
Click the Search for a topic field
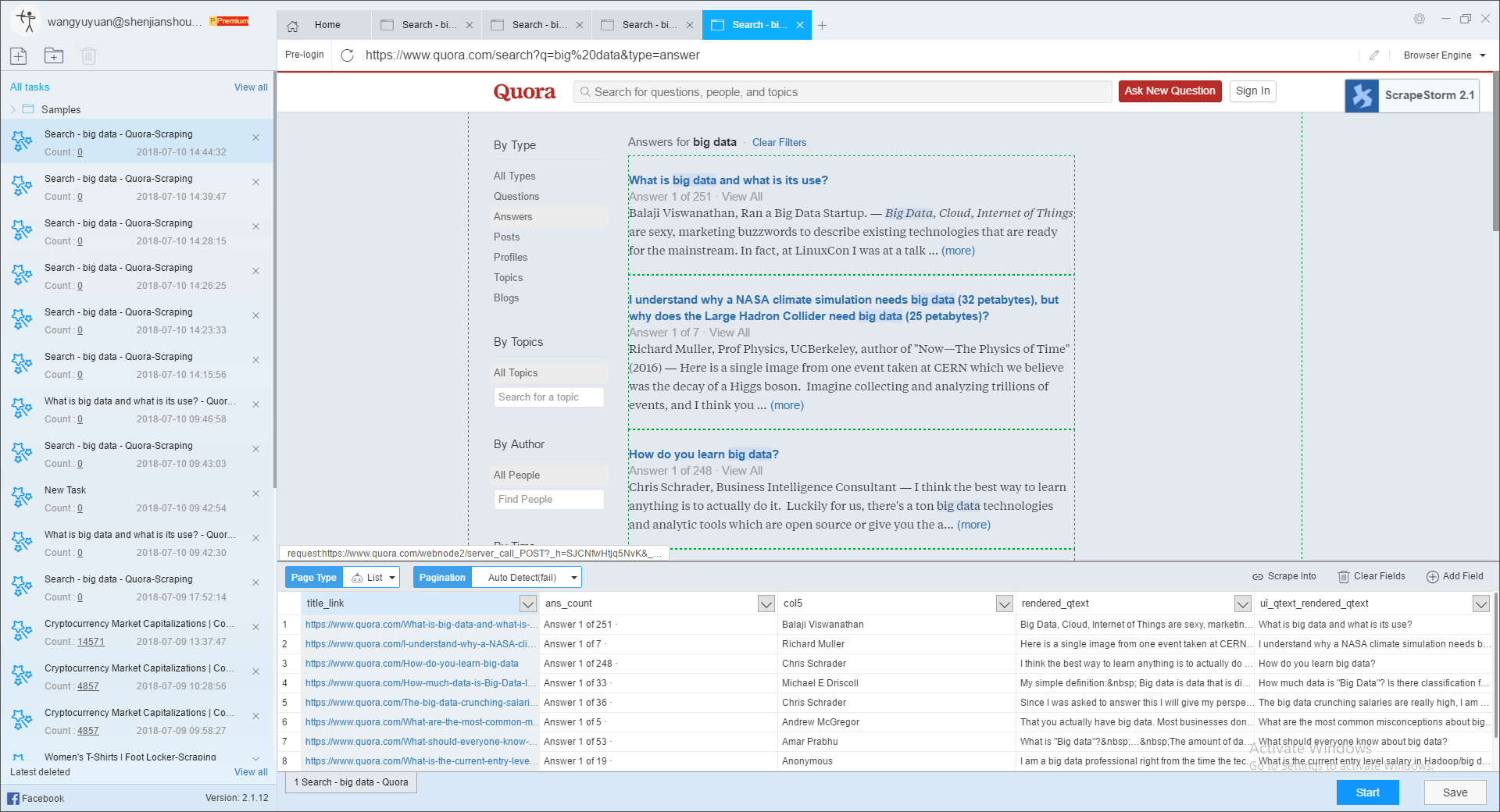tap(548, 397)
